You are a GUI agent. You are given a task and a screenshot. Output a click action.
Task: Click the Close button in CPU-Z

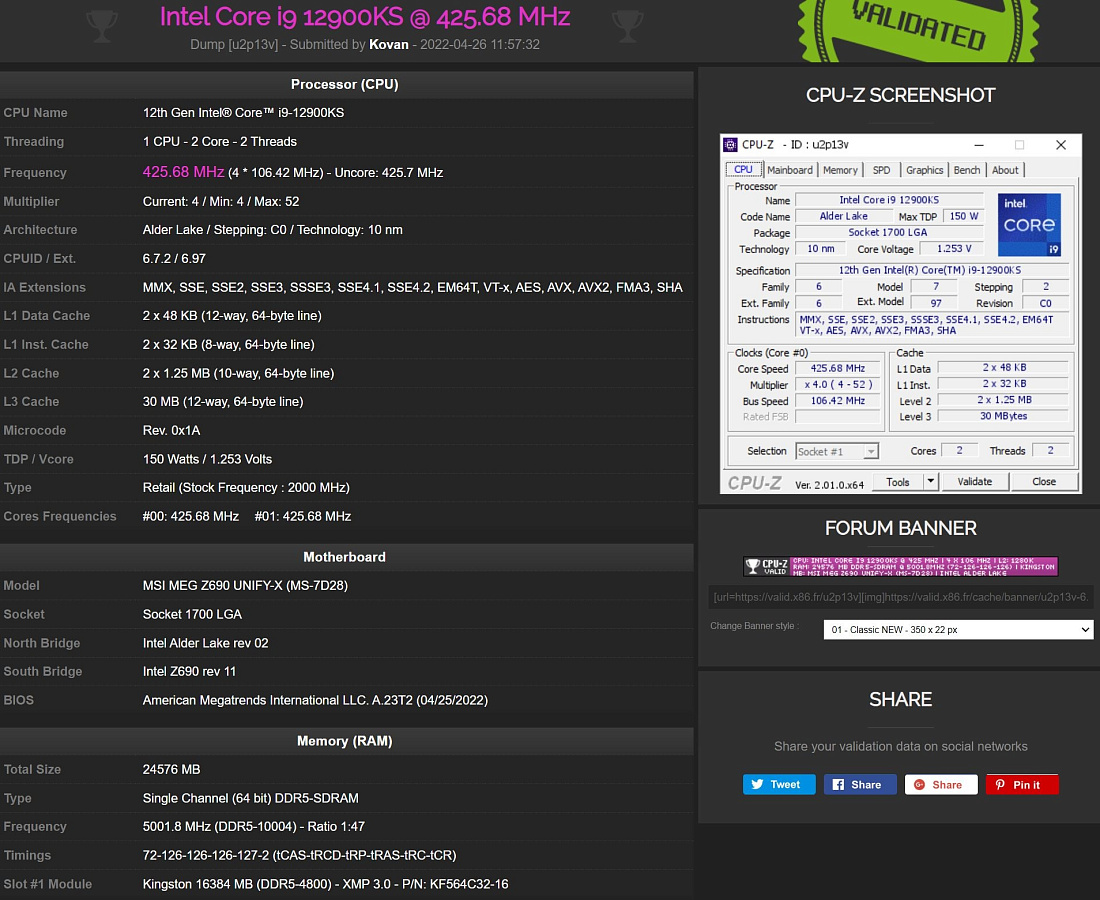[x=1044, y=481]
